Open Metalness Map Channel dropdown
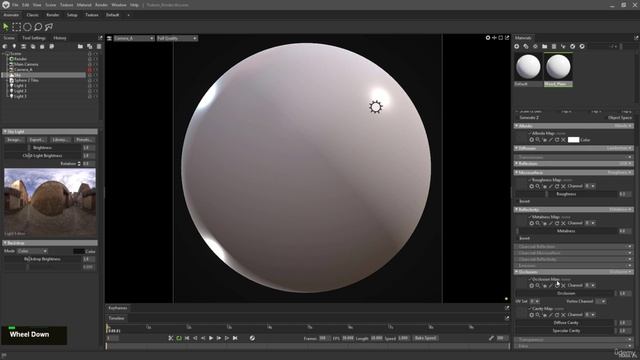Image resolution: width=640 pixels, height=360 pixels. click(590, 223)
